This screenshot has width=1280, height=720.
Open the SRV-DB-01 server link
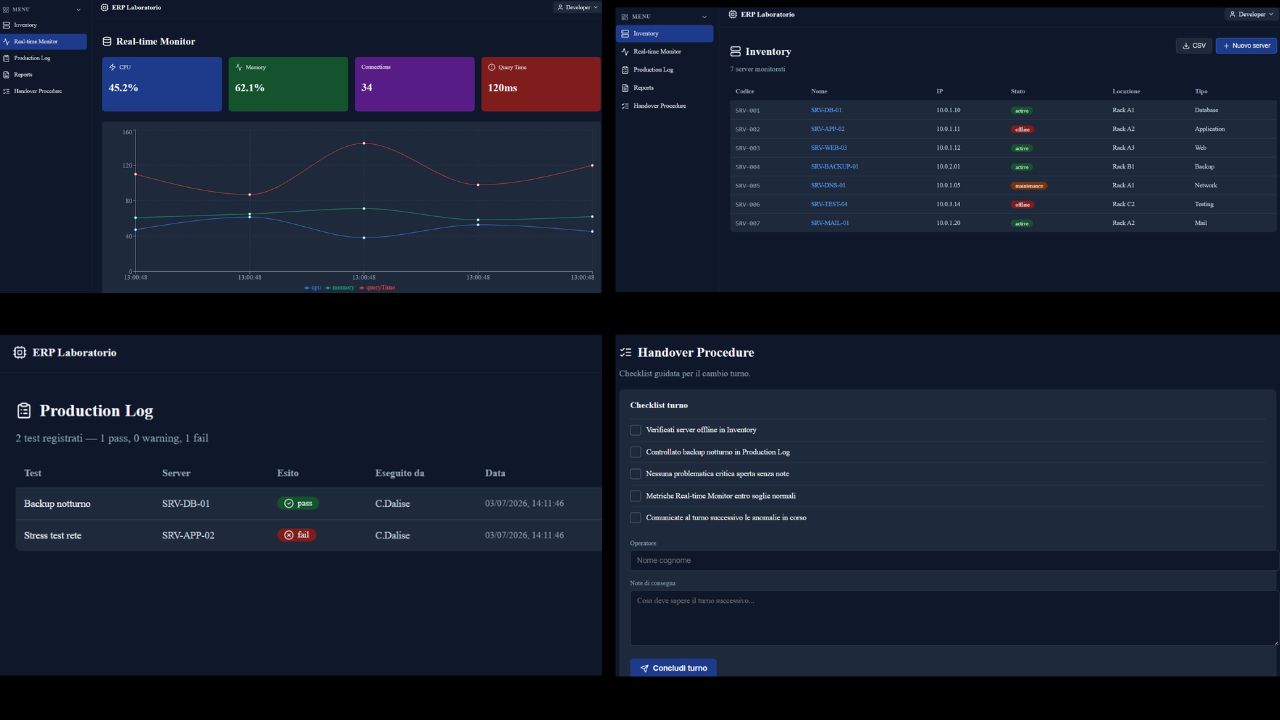[826, 110]
